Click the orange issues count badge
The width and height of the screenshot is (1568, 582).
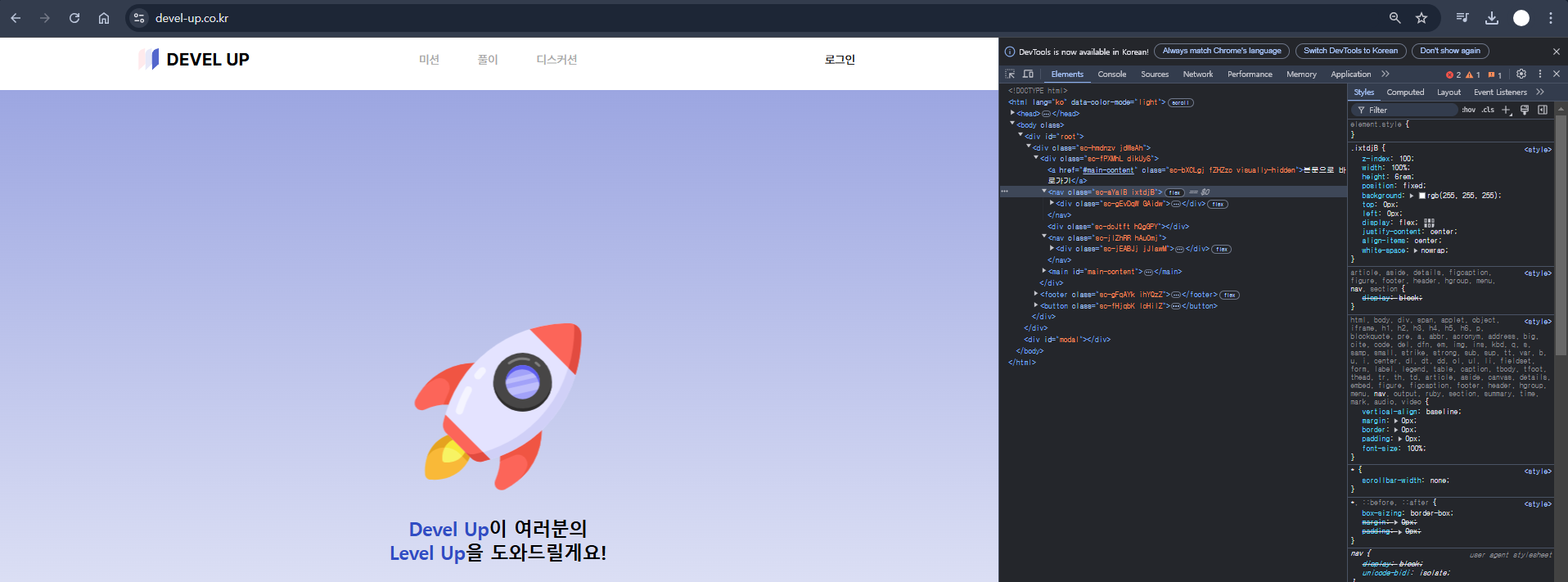pos(1495,74)
